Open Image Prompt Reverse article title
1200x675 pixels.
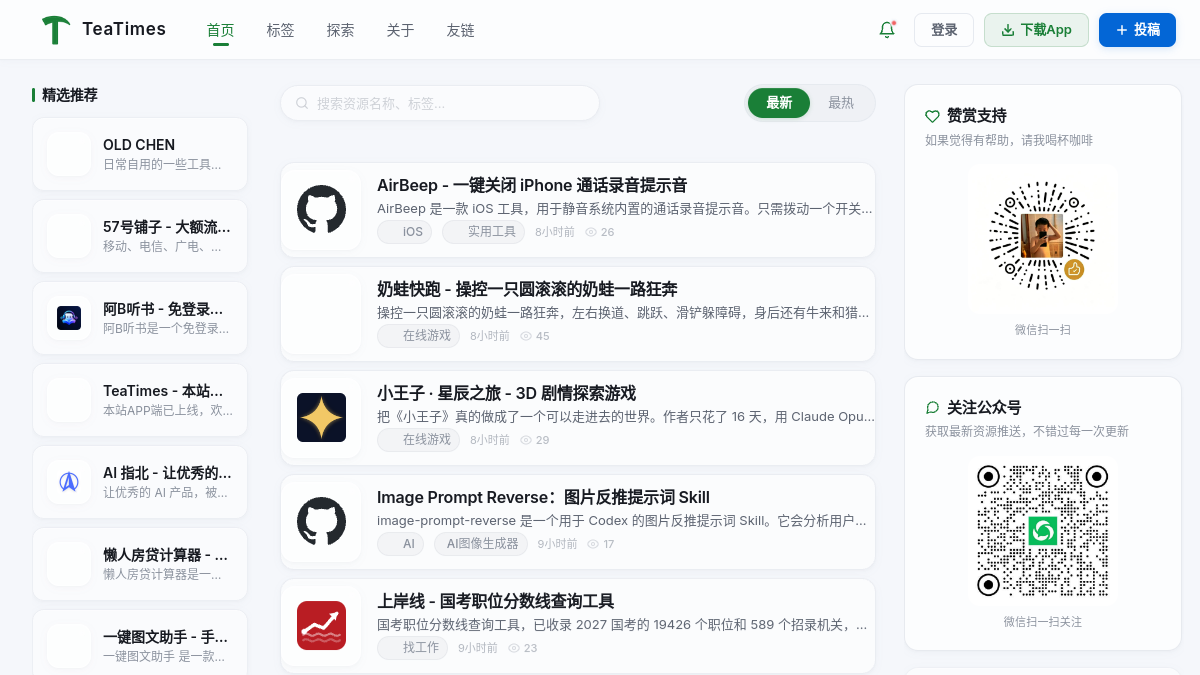click(x=543, y=497)
